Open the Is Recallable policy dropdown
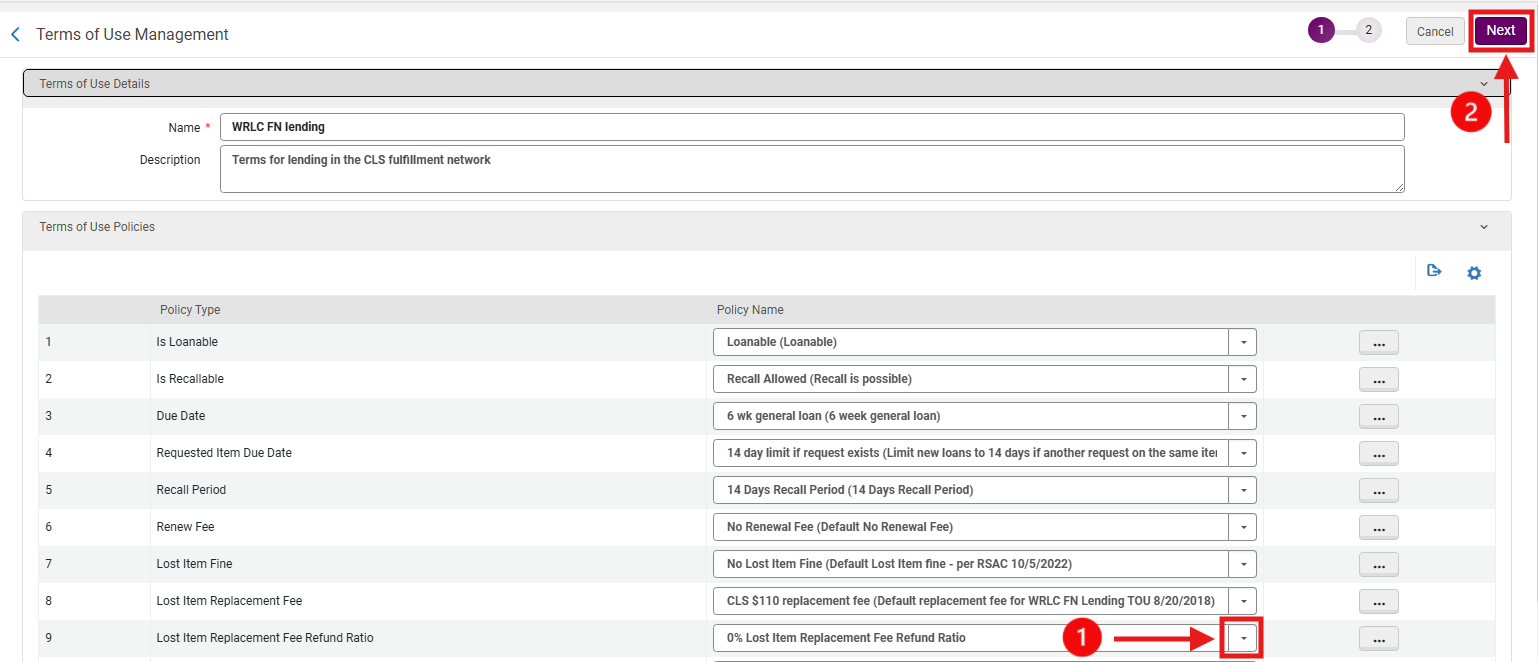Screen dimensions: 1538x662 pyautogui.click(x=1243, y=379)
